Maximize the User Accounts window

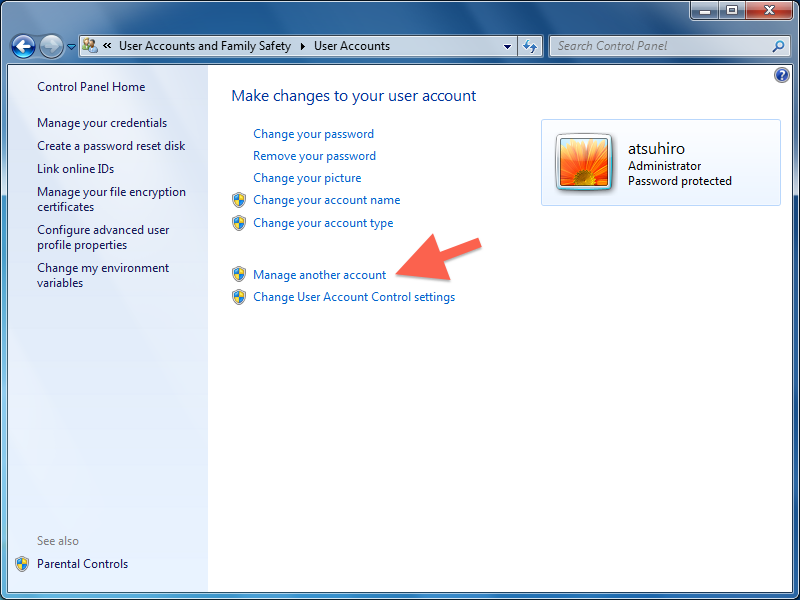coord(732,10)
